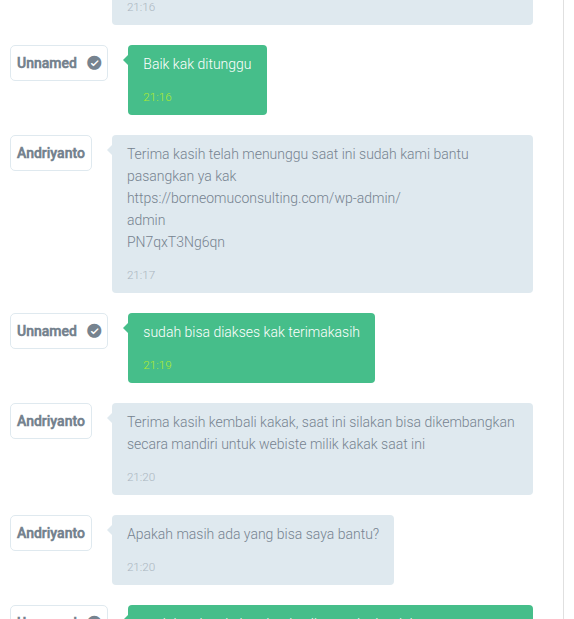Select Unnamed tag beside 'sudah bisa diakses' message

click(x=59, y=331)
